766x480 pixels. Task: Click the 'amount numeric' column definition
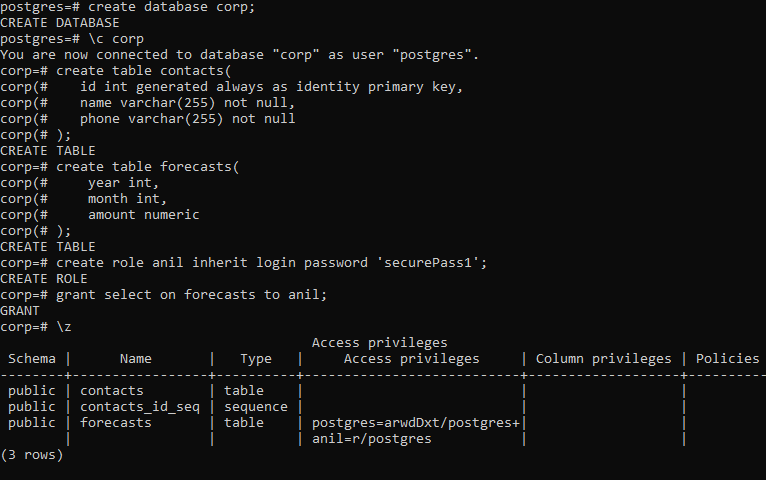coord(144,215)
